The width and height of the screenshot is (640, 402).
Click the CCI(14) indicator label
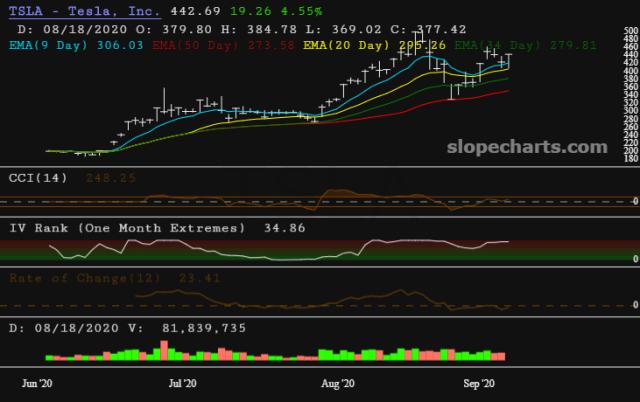pos(38,178)
